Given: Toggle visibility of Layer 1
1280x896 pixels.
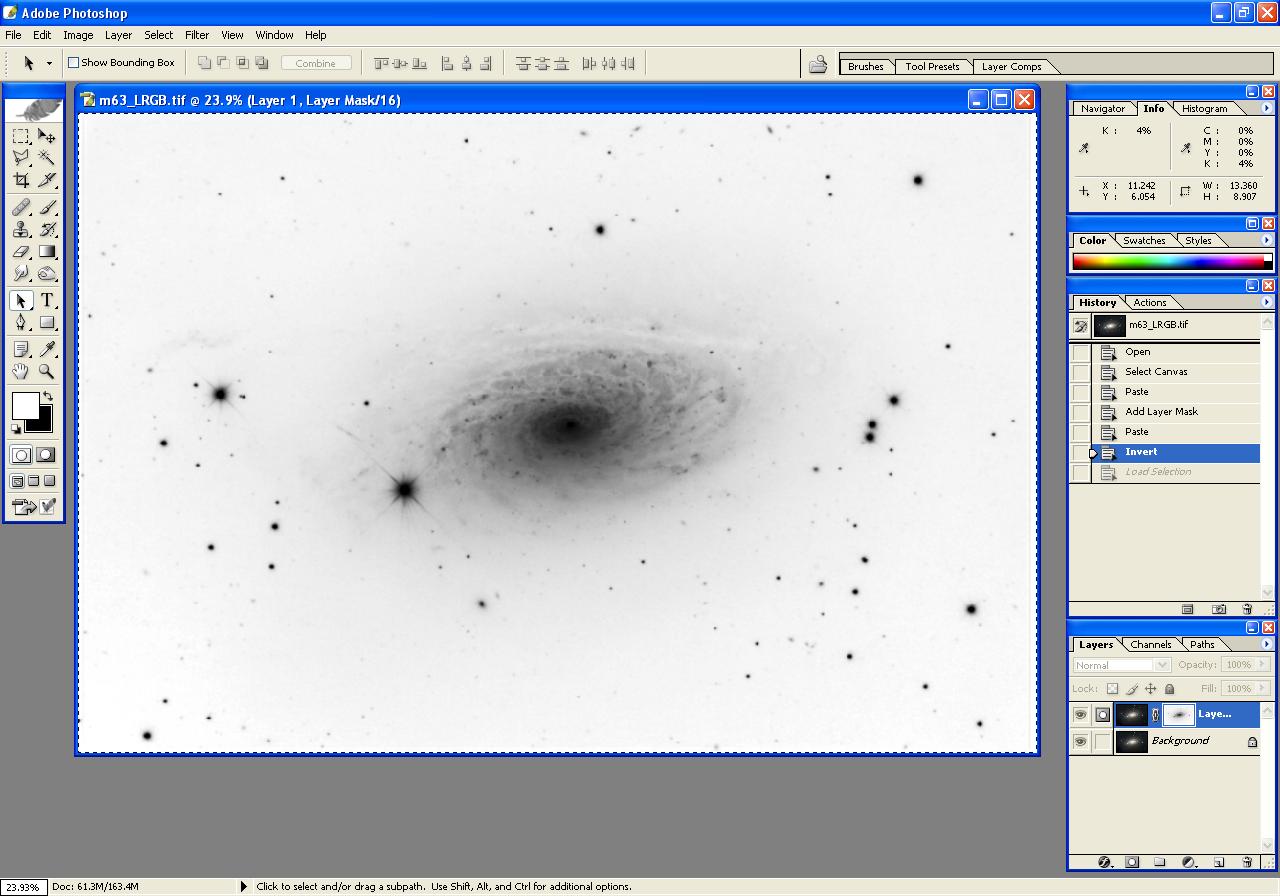Looking at the screenshot, I should (x=1080, y=715).
